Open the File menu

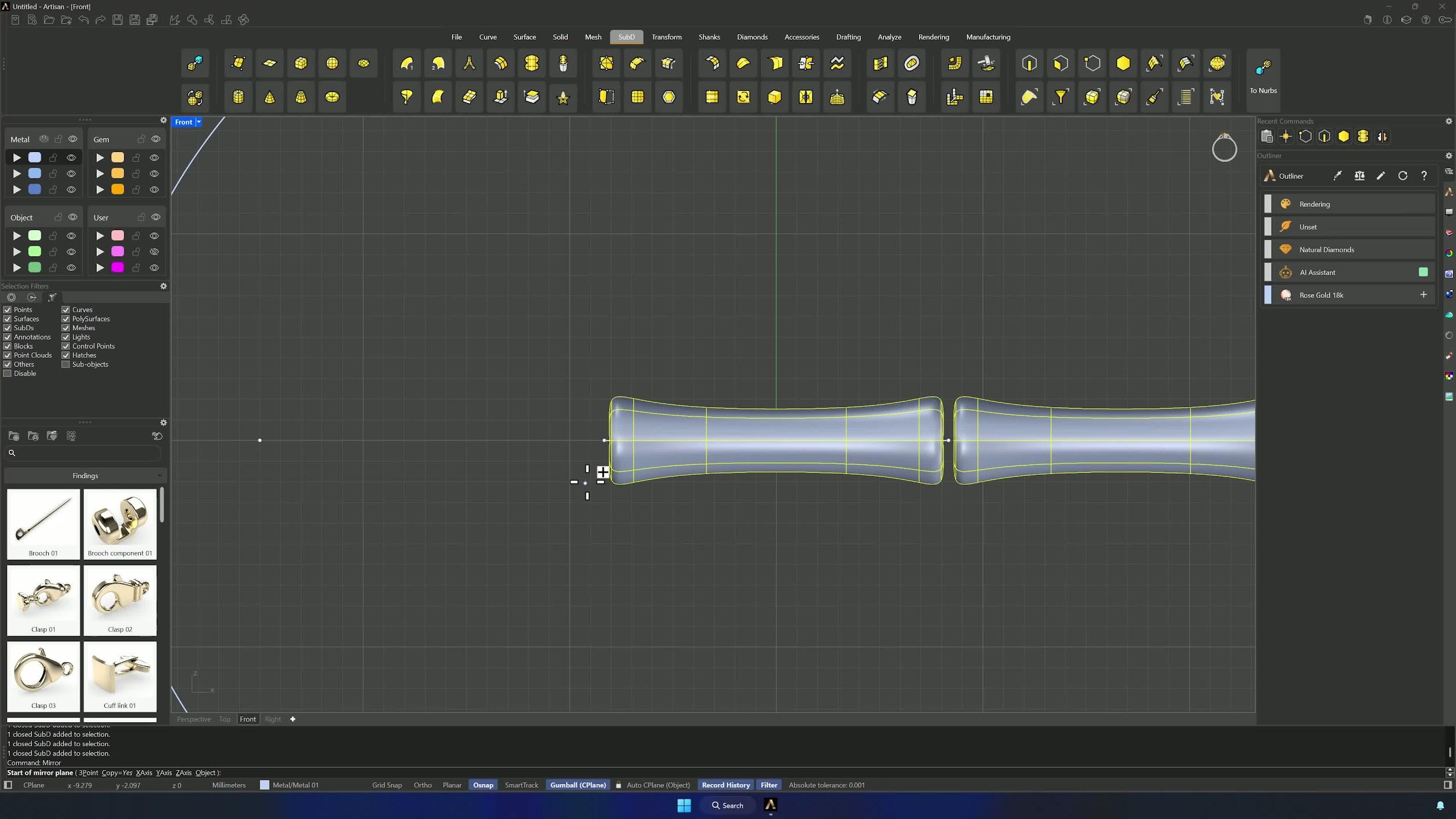(457, 37)
